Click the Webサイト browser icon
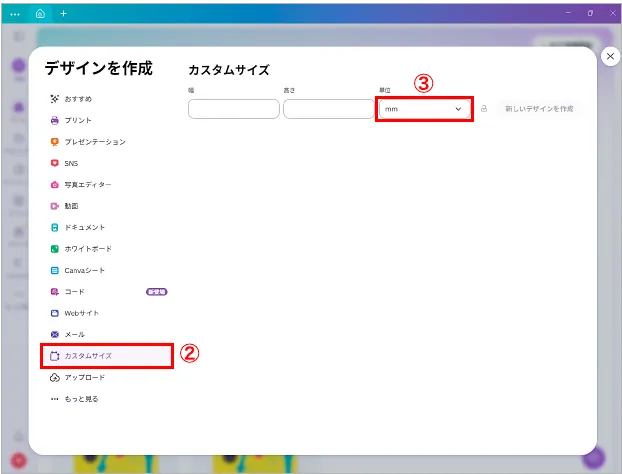The width and height of the screenshot is (622, 474). (x=55, y=313)
